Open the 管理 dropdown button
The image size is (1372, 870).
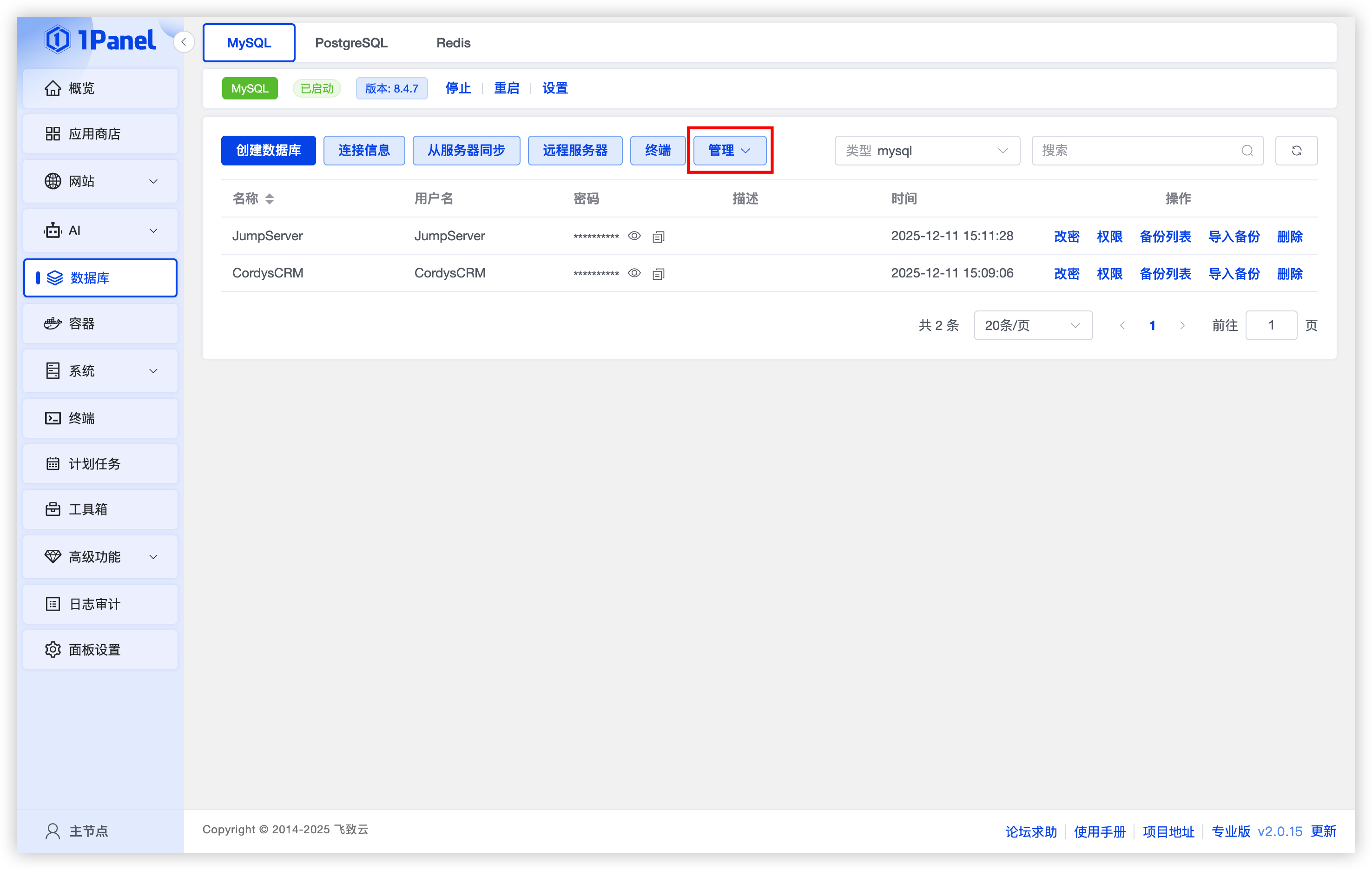click(x=729, y=151)
